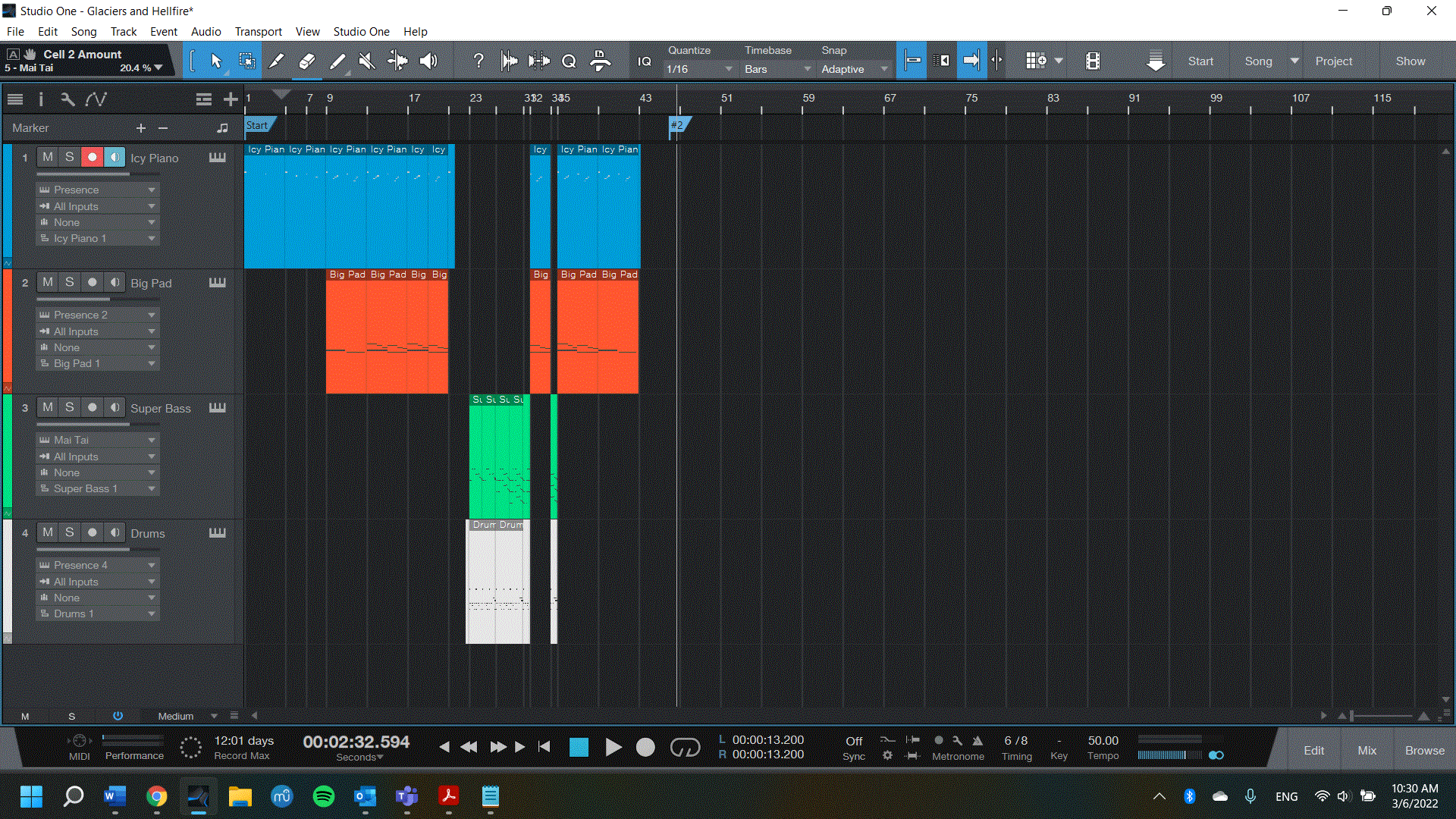Viewport: 1456px width, 819px height.
Task: Open the Mix view button
Action: point(1367,750)
